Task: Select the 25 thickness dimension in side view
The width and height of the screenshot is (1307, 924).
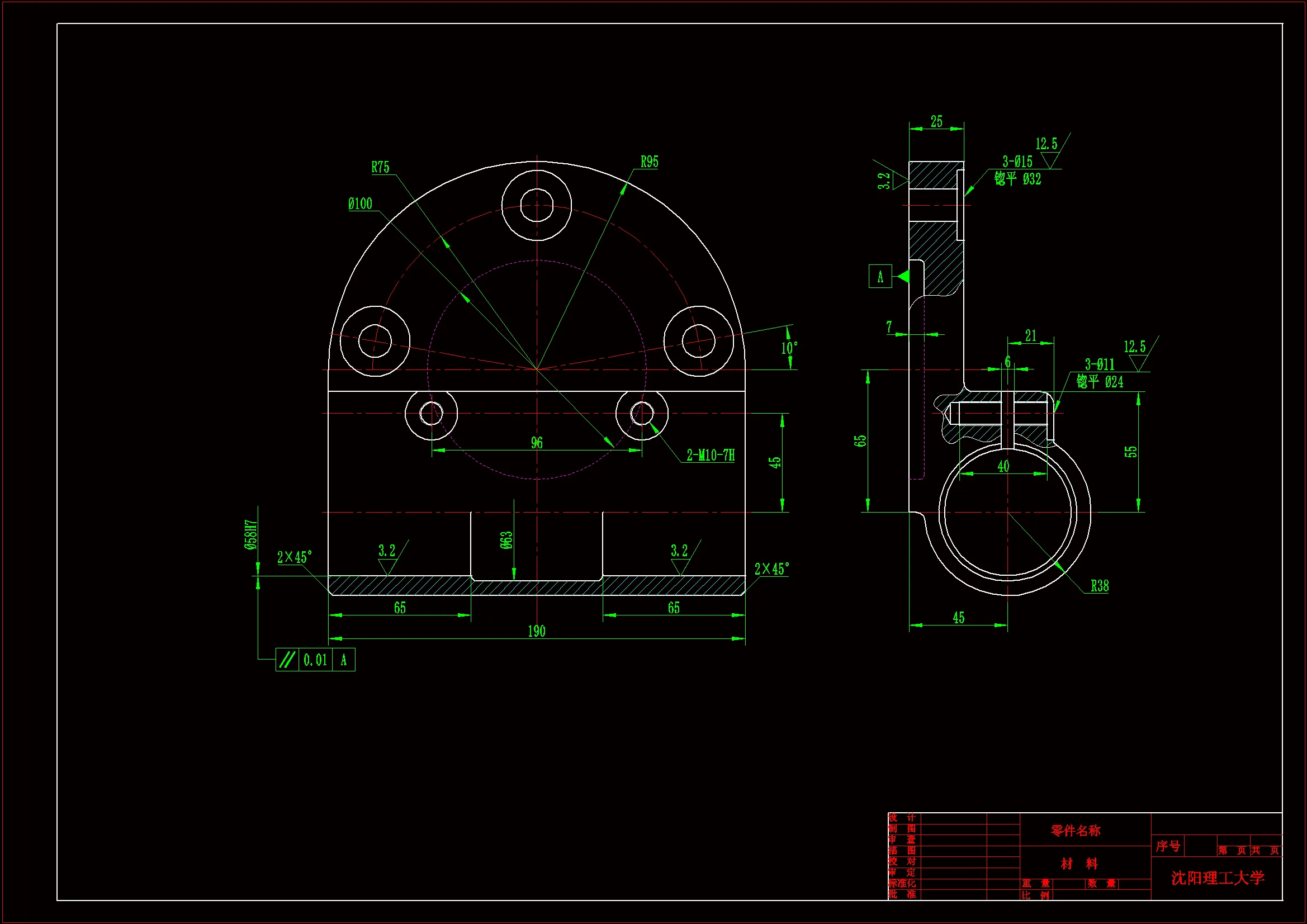Action: pyautogui.click(x=936, y=121)
